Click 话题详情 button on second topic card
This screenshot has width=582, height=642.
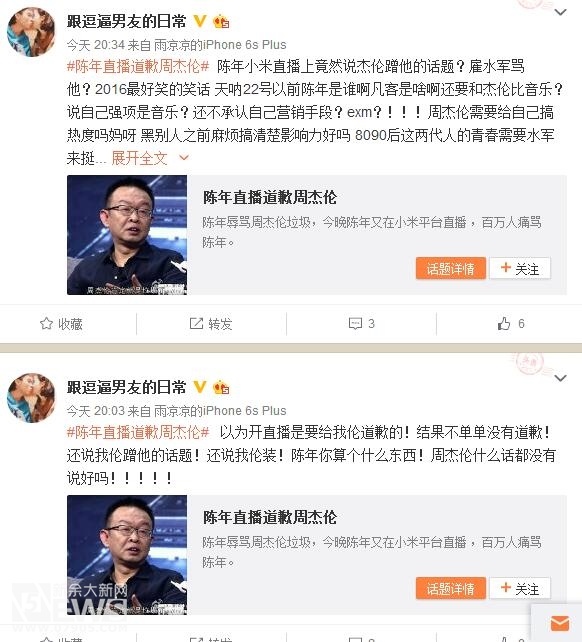pos(451,588)
